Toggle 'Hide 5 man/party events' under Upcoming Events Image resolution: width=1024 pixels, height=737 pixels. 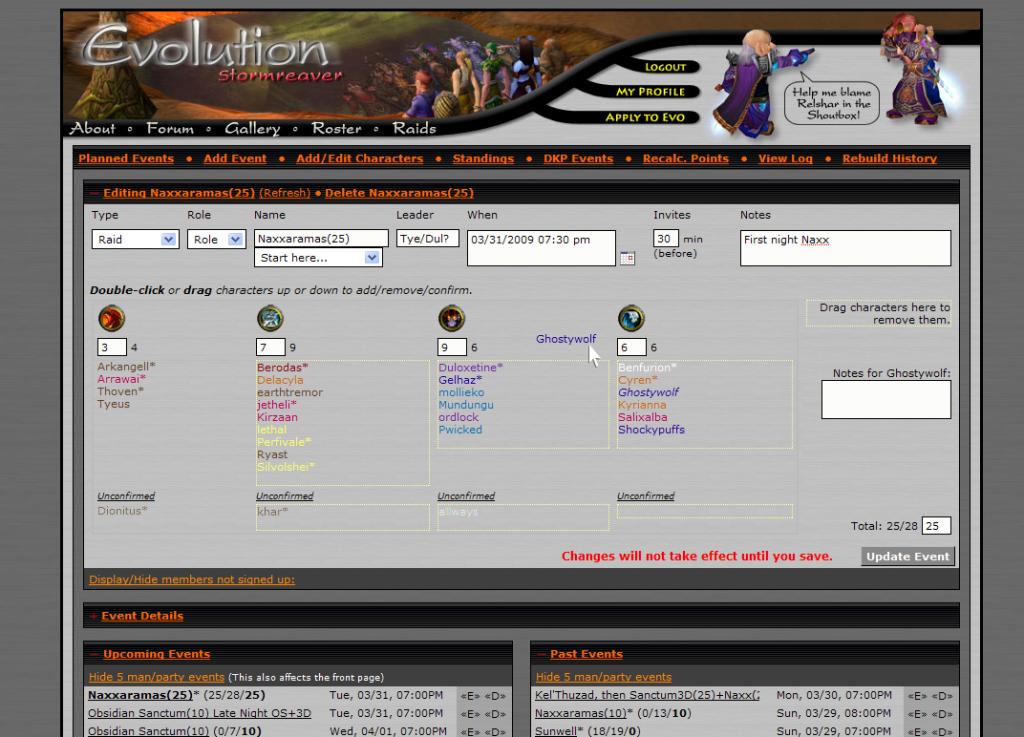click(156, 677)
